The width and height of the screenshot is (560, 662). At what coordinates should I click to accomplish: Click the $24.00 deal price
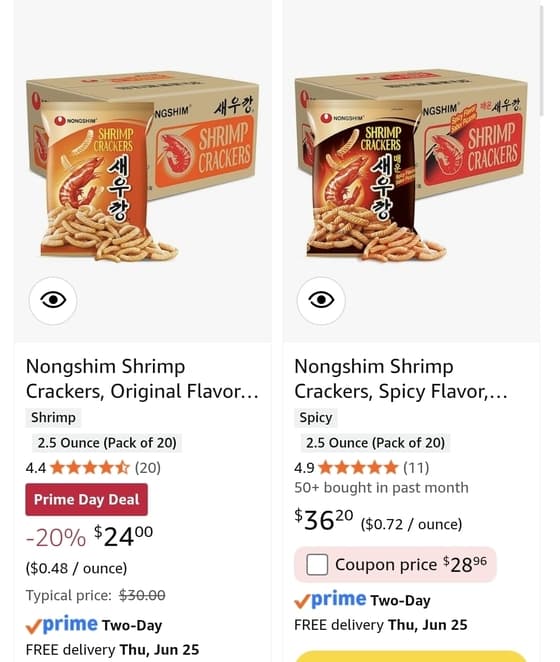click(x=123, y=536)
